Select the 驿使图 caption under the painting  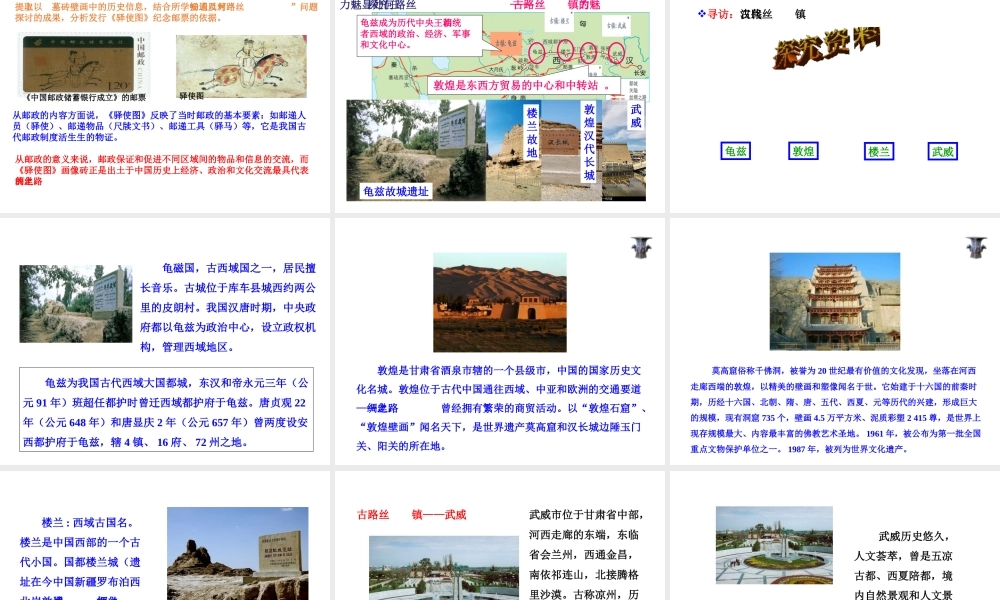point(192,96)
